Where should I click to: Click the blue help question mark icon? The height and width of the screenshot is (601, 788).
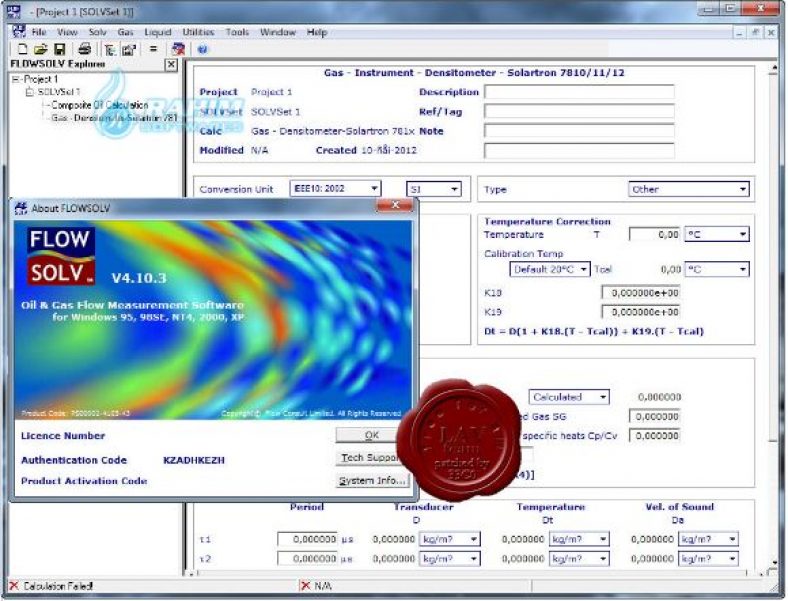(203, 49)
